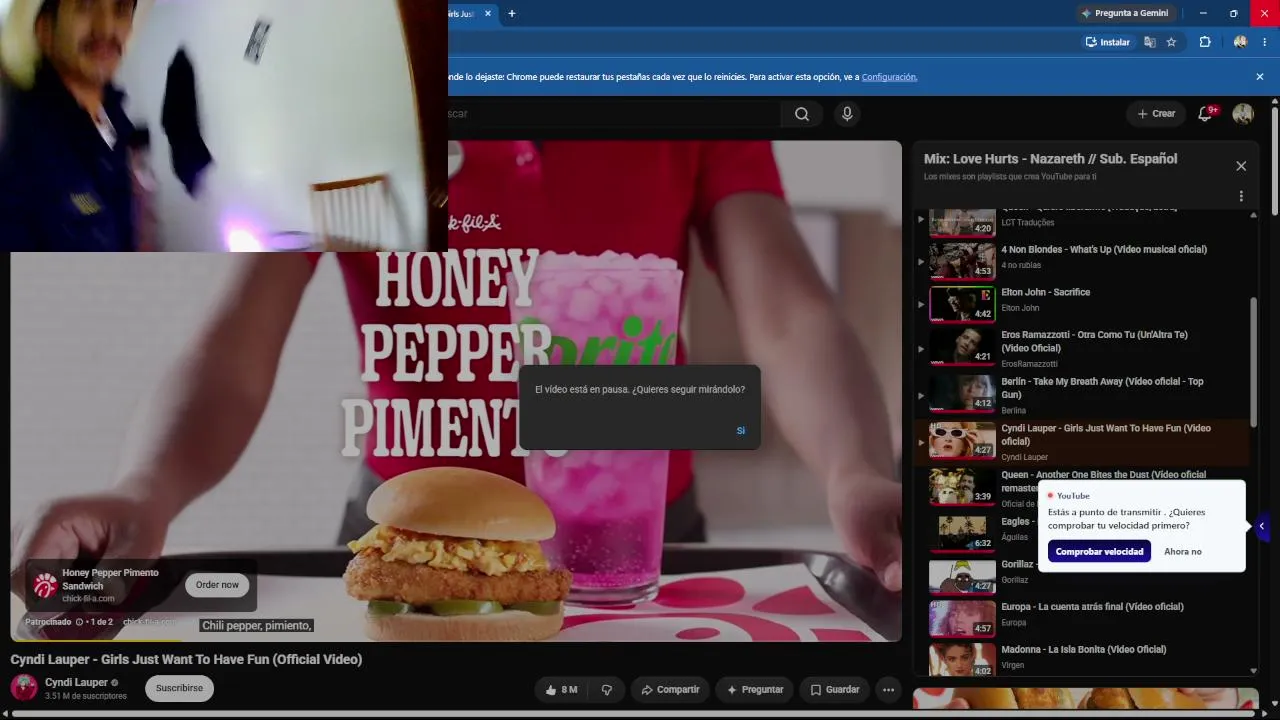Open Cyndi Lauper channel avatar
The width and height of the screenshot is (1280, 720).
click(x=24, y=687)
